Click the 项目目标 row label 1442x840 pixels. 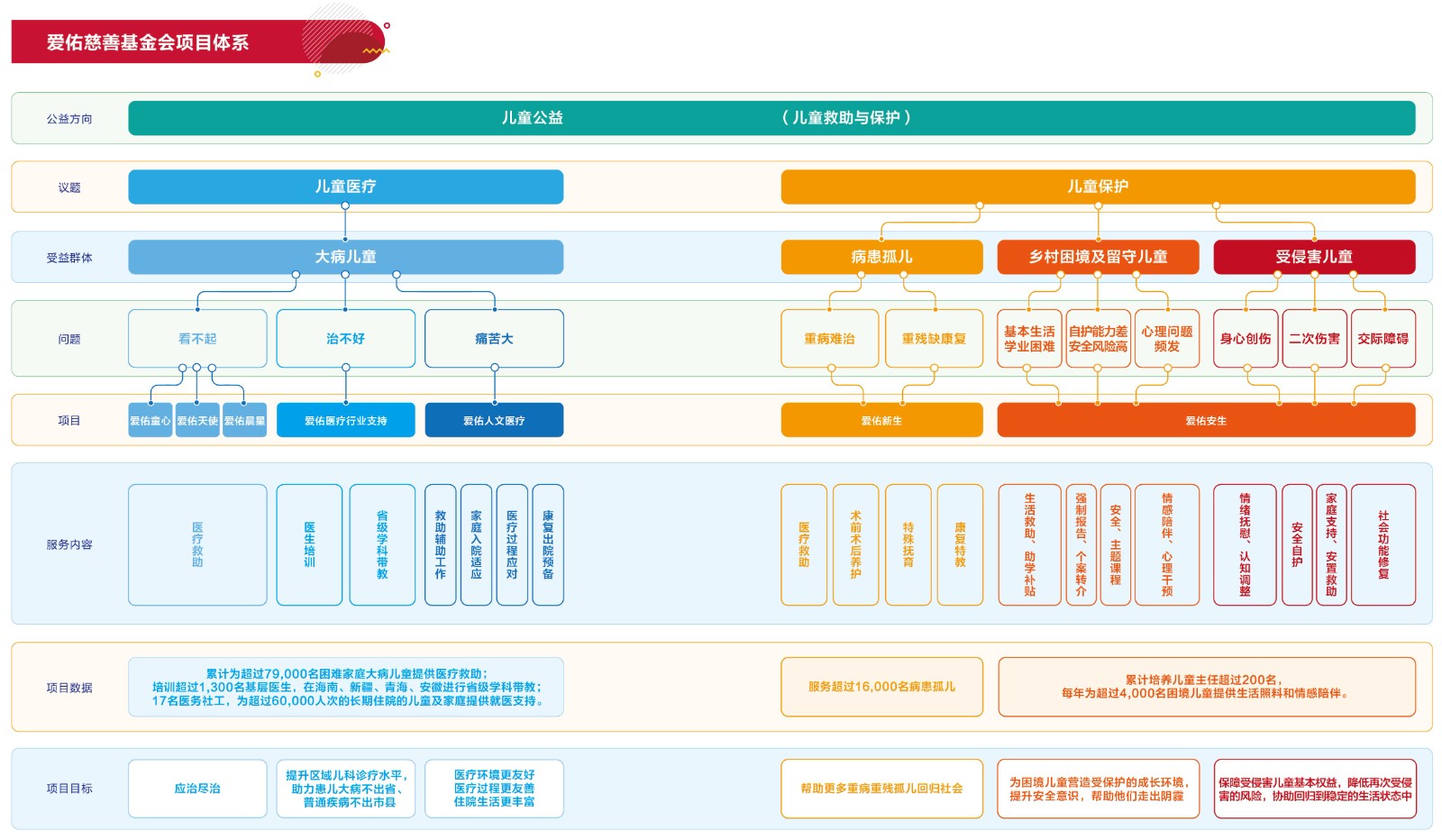tap(69, 789)
